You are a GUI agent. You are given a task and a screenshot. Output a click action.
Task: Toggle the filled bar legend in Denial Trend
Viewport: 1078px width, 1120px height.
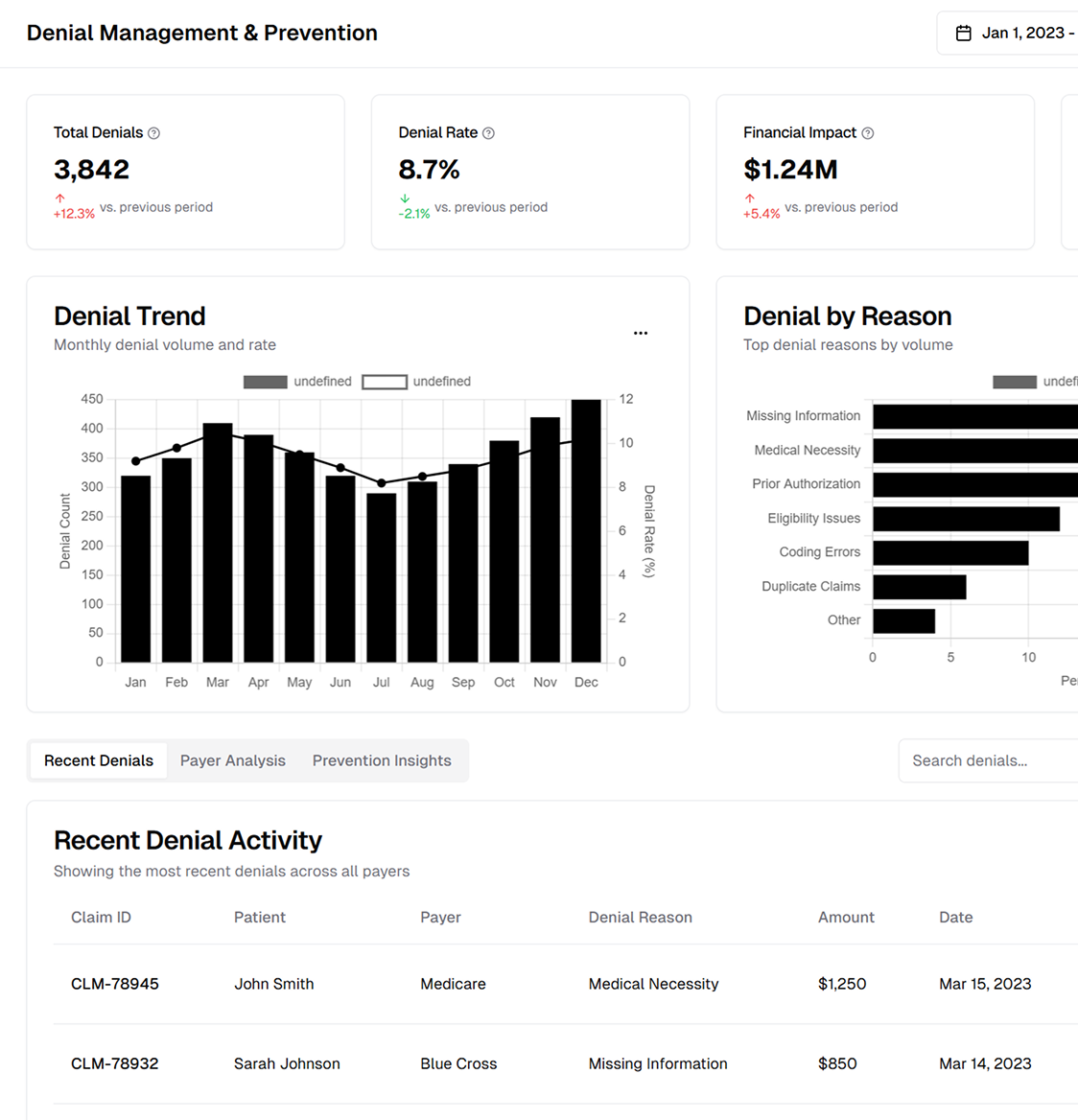coord(266,382)
